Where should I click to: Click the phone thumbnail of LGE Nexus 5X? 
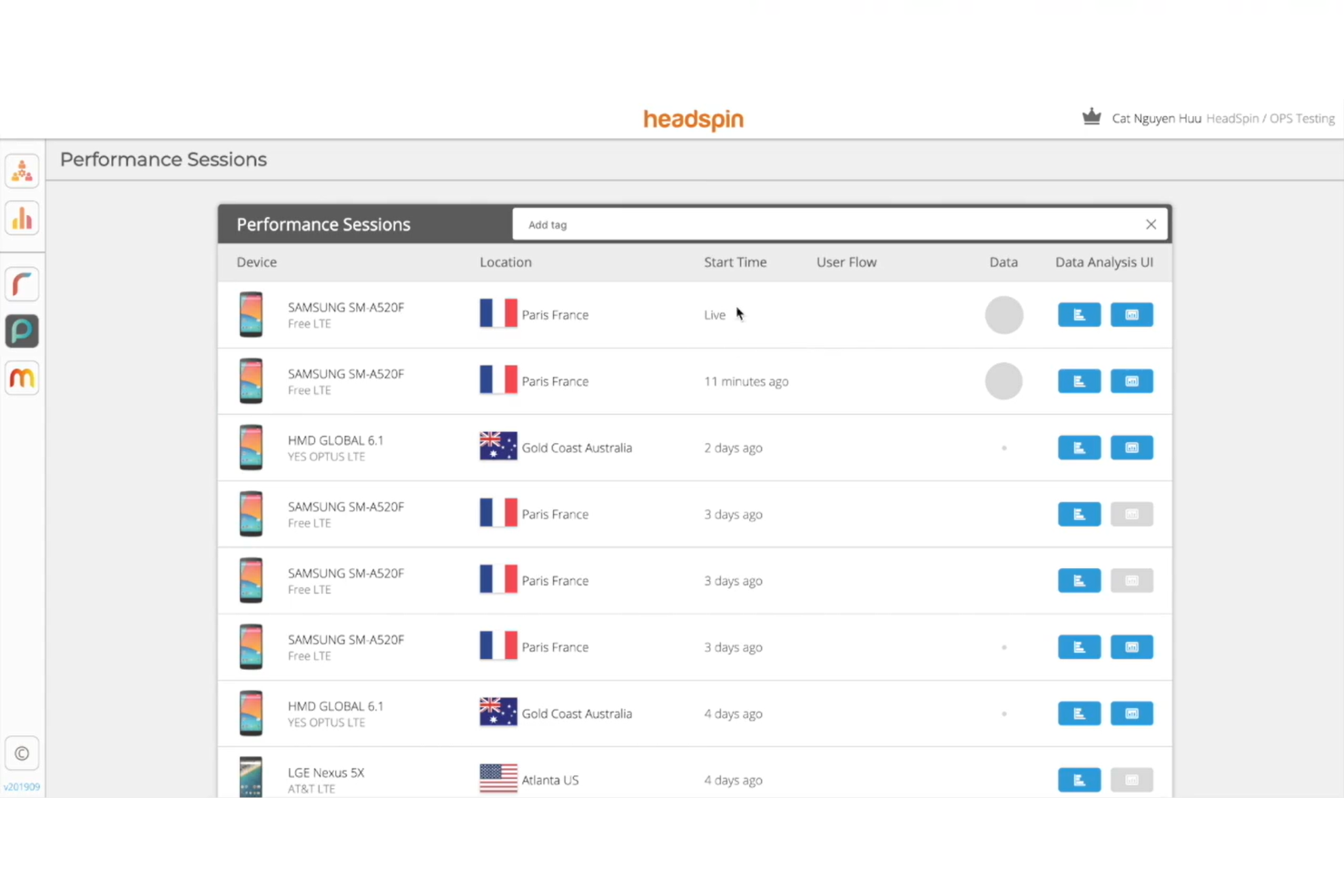[x=251, y=777]
